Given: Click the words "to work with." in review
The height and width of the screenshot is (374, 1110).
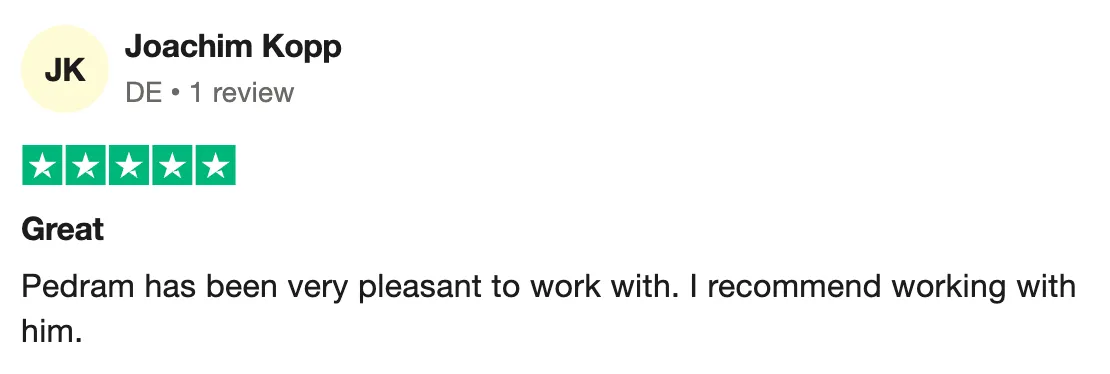Looking at the screenshot, I should pos(580,287).
